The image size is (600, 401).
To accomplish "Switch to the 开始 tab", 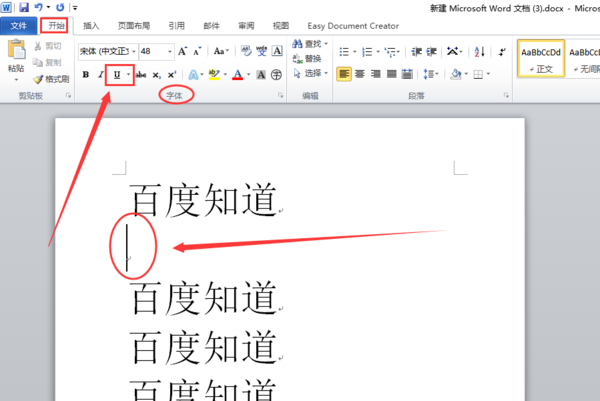I will (55, 26).
